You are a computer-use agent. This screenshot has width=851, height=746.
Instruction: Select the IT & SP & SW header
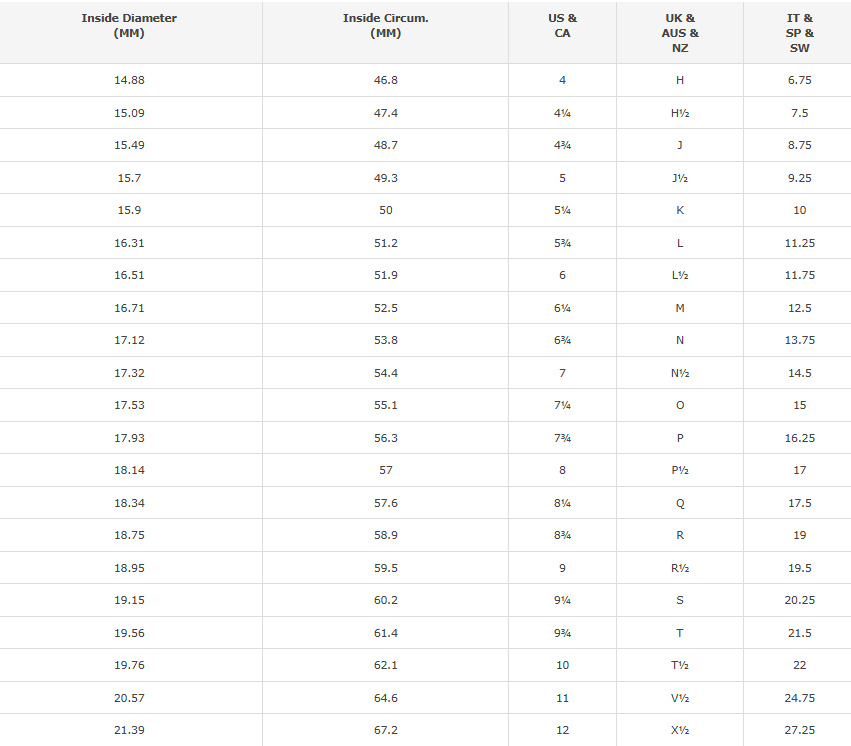[x=799, y=32]
